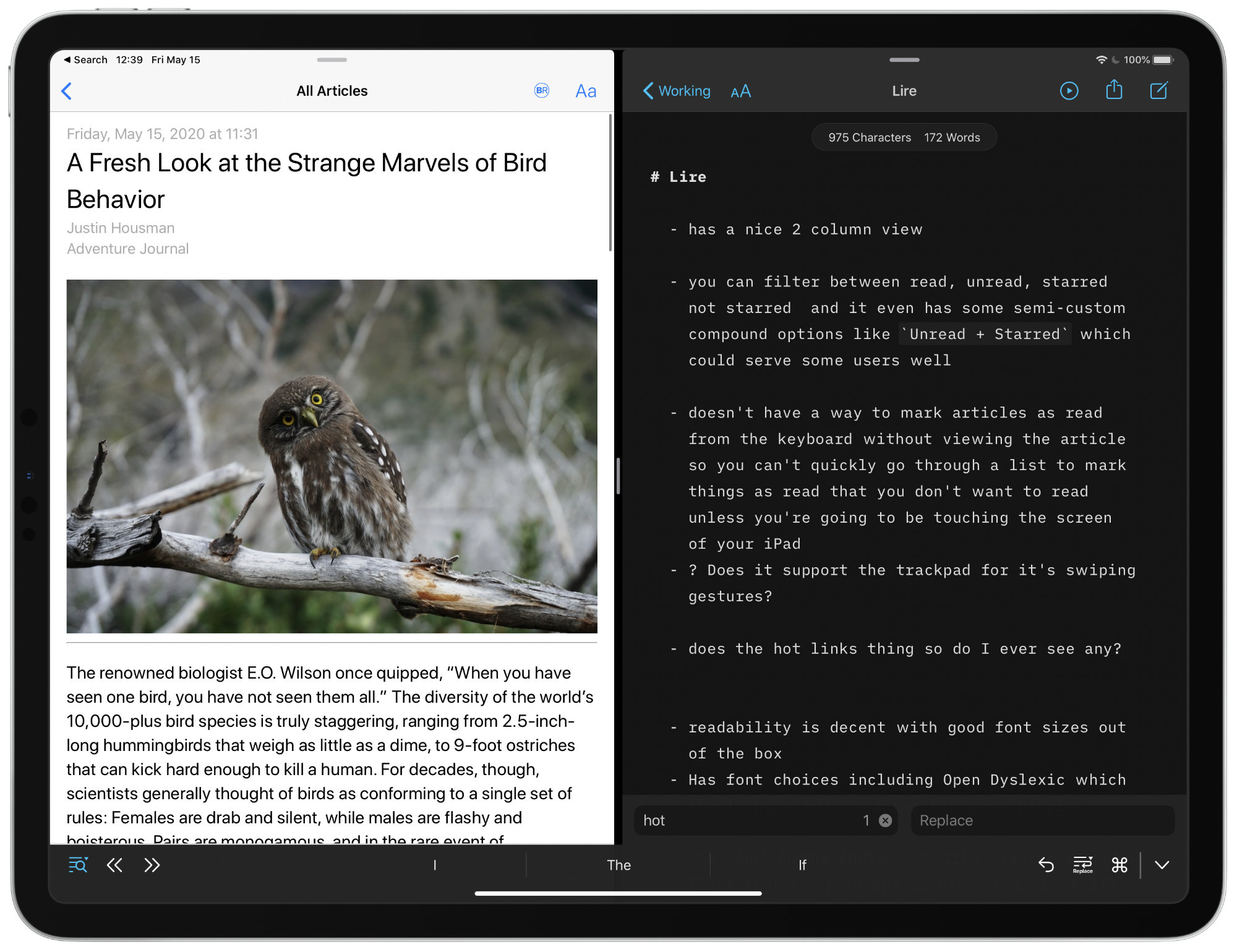Image resolution: width=1237 pixels, height=952 pixels.
Task: Jump to the previous search match
Action: [114, 865]
